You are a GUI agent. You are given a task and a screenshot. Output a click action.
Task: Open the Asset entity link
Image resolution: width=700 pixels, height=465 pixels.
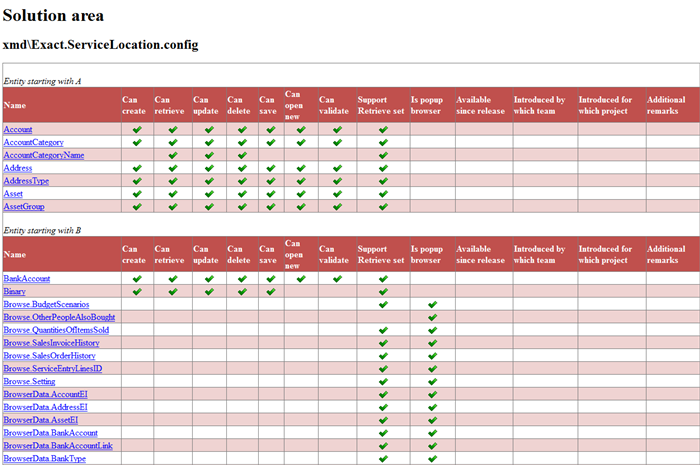(13, 194)
